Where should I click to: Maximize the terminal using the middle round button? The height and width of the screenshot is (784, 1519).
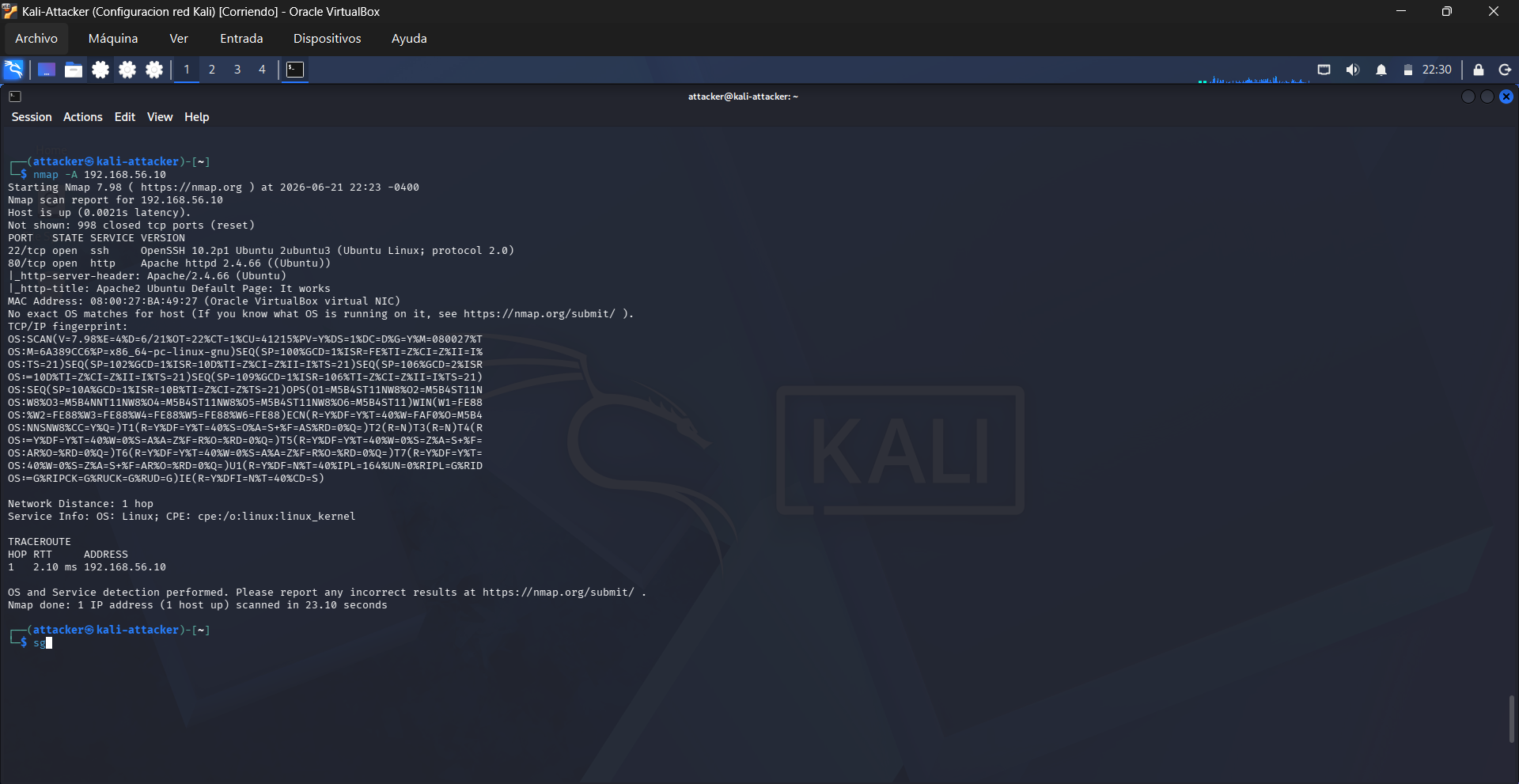tap(1487, 97)
